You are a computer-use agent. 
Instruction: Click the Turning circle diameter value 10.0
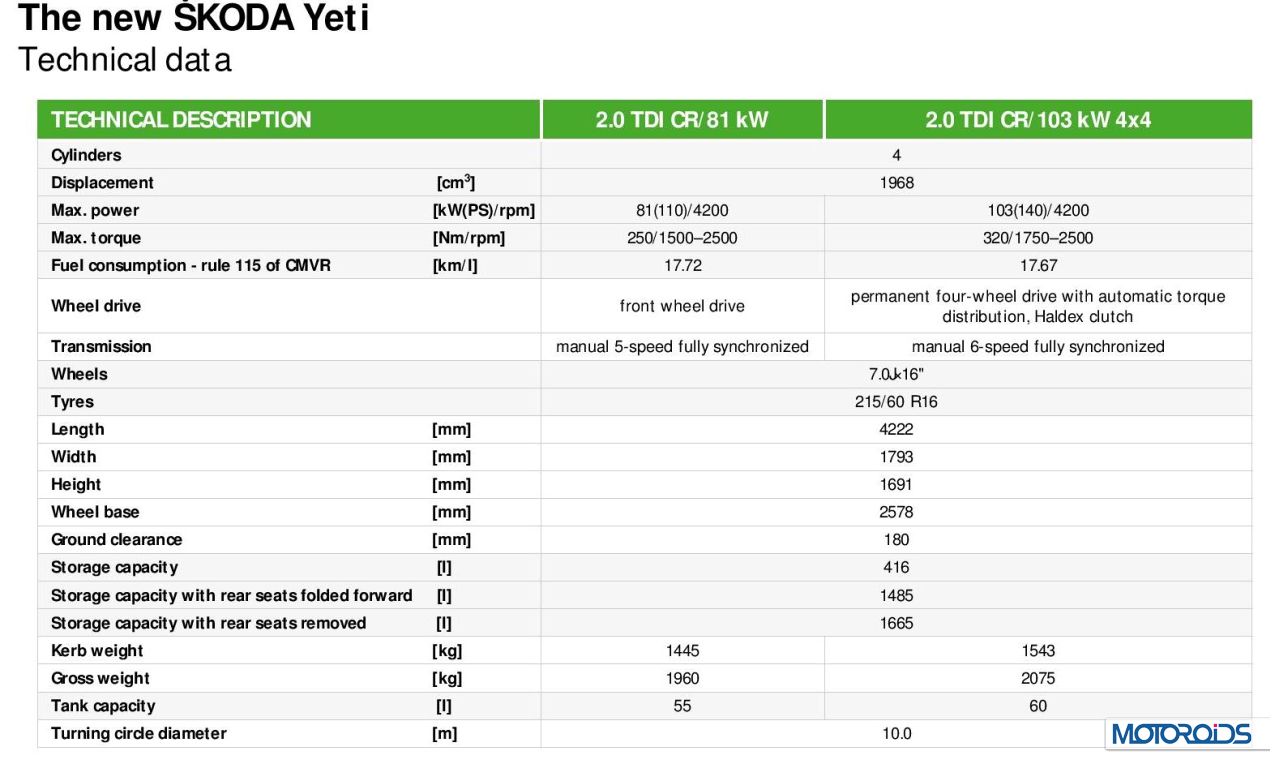click(x=897, y=734)
